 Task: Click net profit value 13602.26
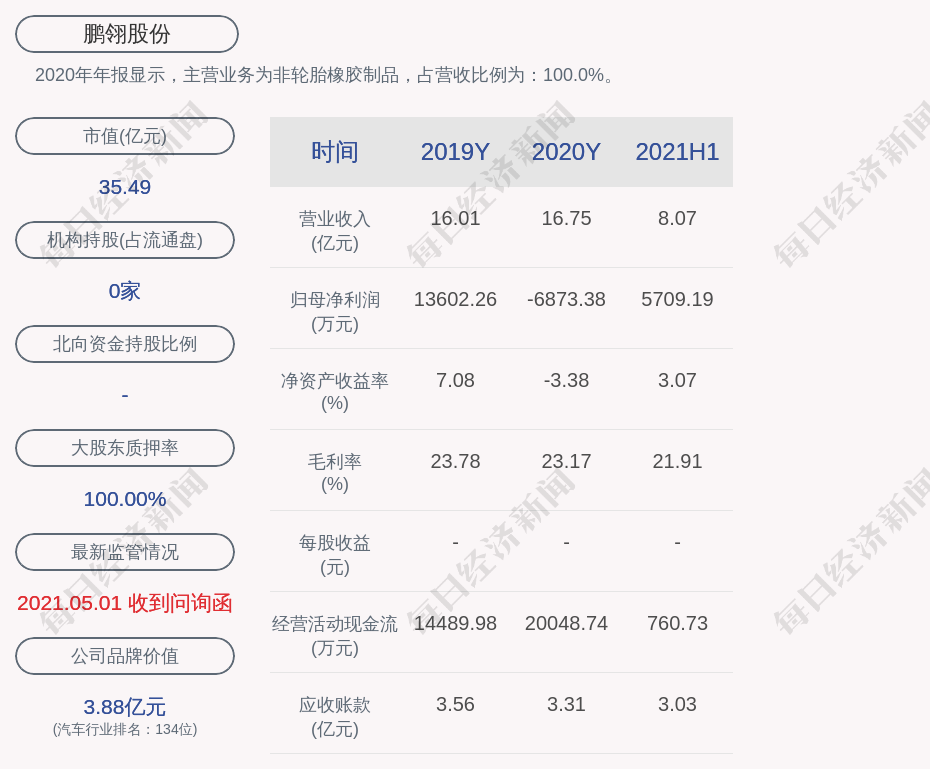(x=455, y=299)
